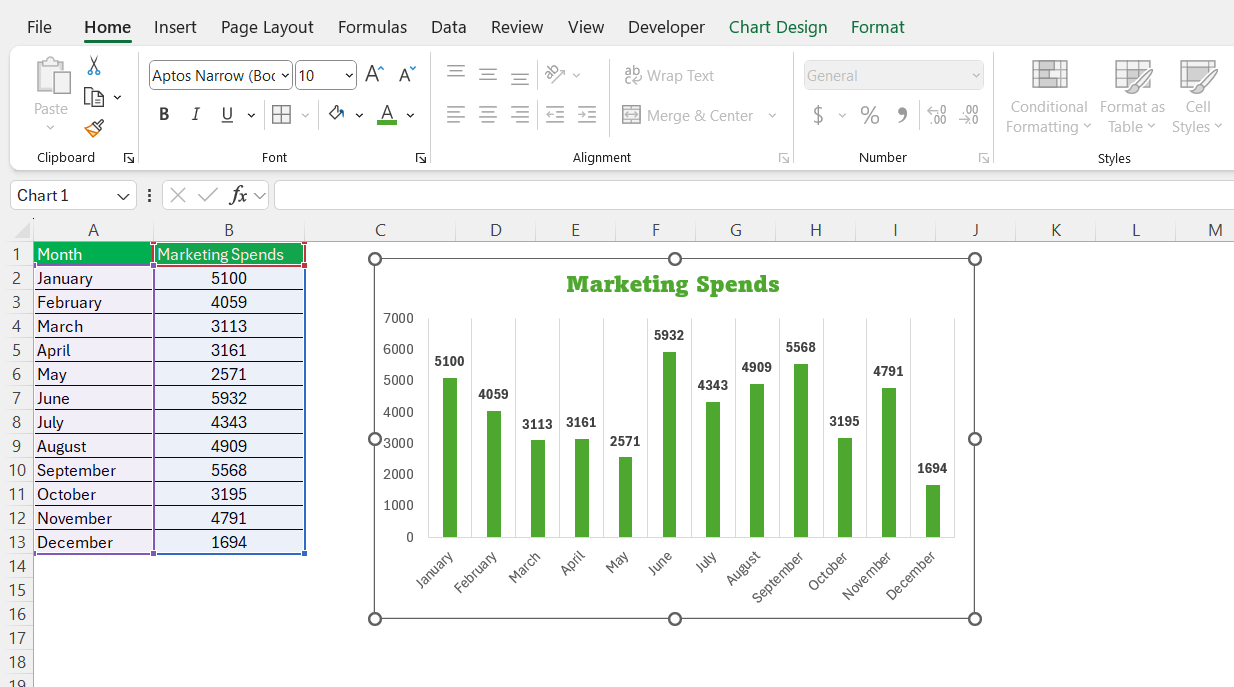
Task: Open Cell Styles gallery
Action: [x=1197, y=97]
